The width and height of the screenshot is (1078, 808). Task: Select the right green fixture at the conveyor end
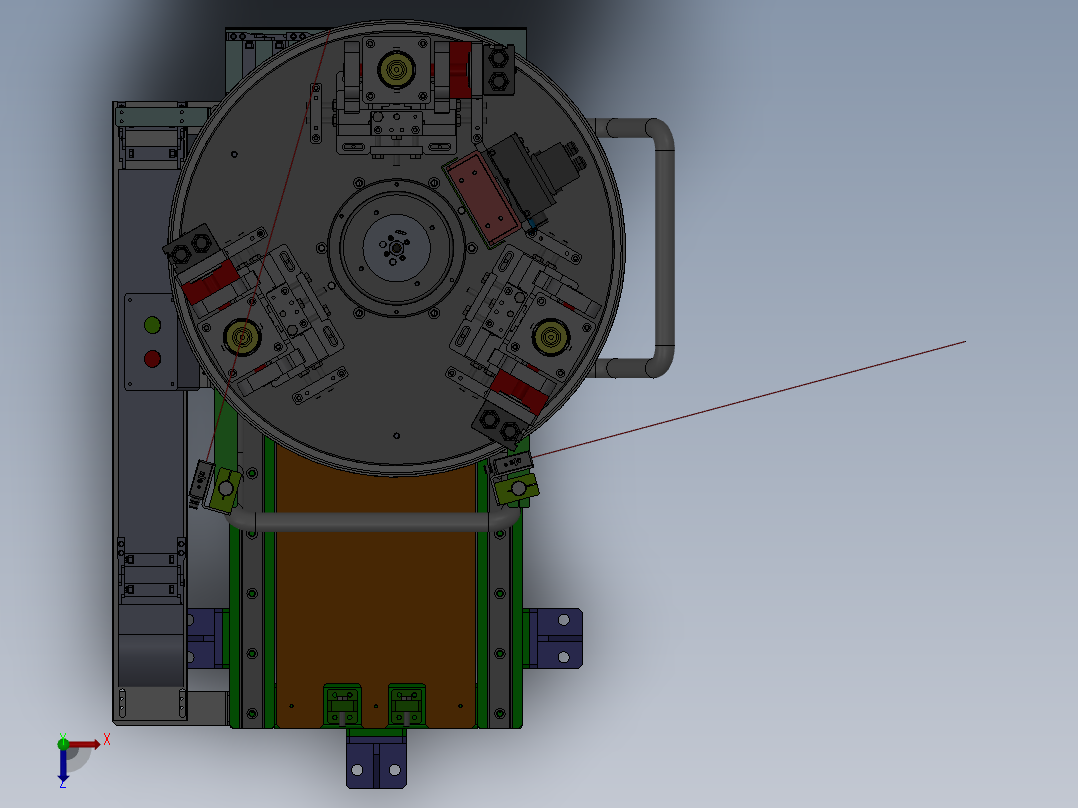[x=406, y=706]
